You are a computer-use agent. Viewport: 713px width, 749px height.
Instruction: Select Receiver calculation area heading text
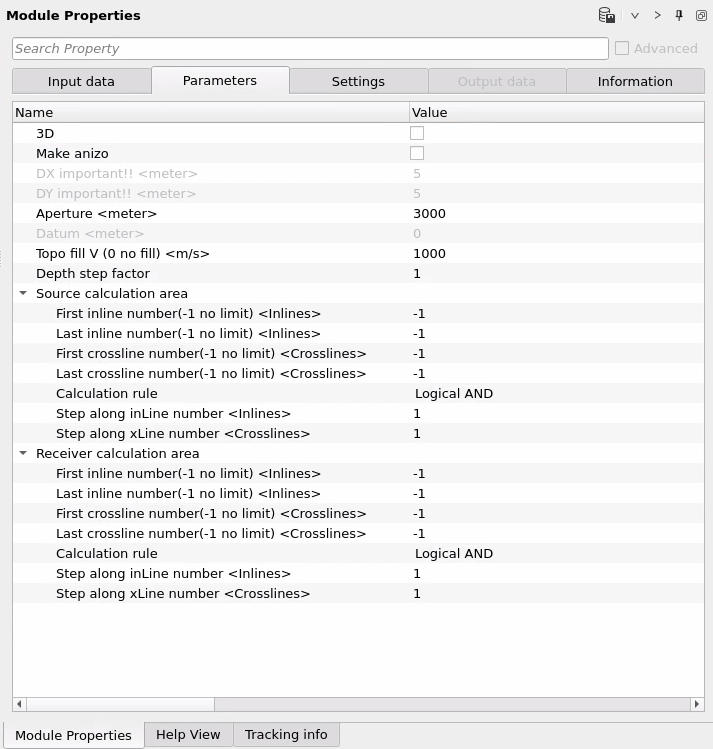(117, 454)
